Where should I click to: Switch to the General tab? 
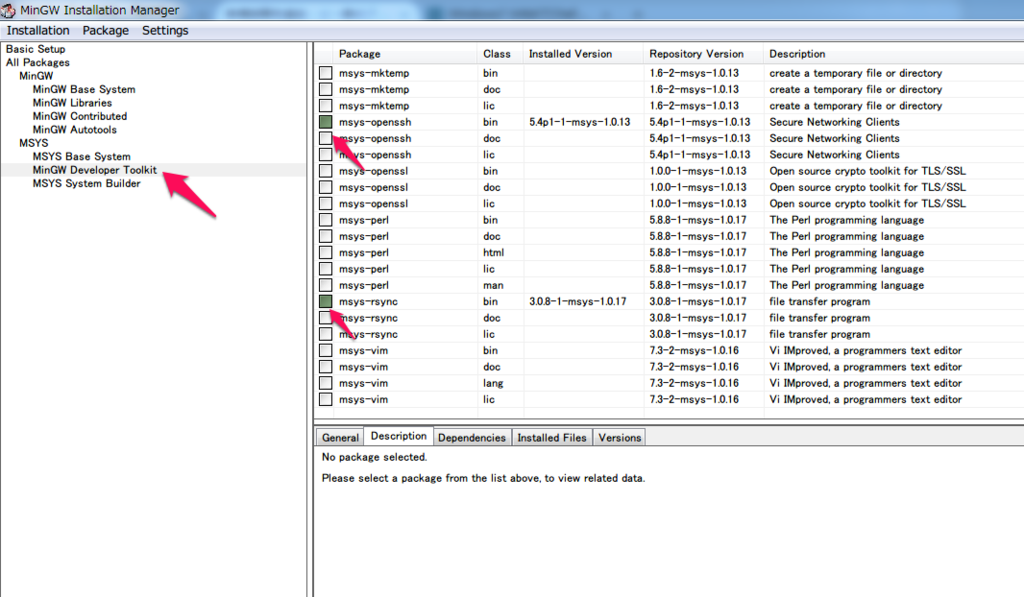tap(340, 438)
